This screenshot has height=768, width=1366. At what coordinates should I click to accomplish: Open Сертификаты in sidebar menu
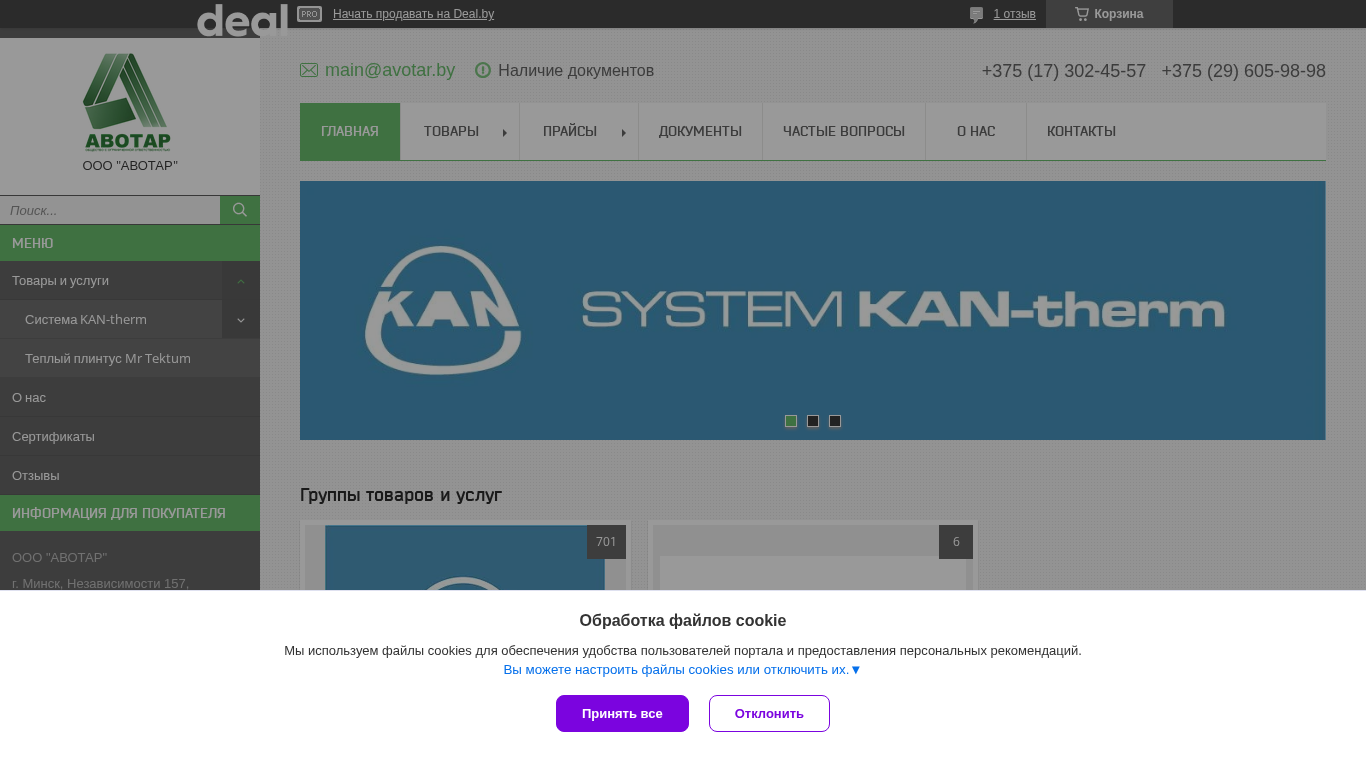click(x=130, y=437)
